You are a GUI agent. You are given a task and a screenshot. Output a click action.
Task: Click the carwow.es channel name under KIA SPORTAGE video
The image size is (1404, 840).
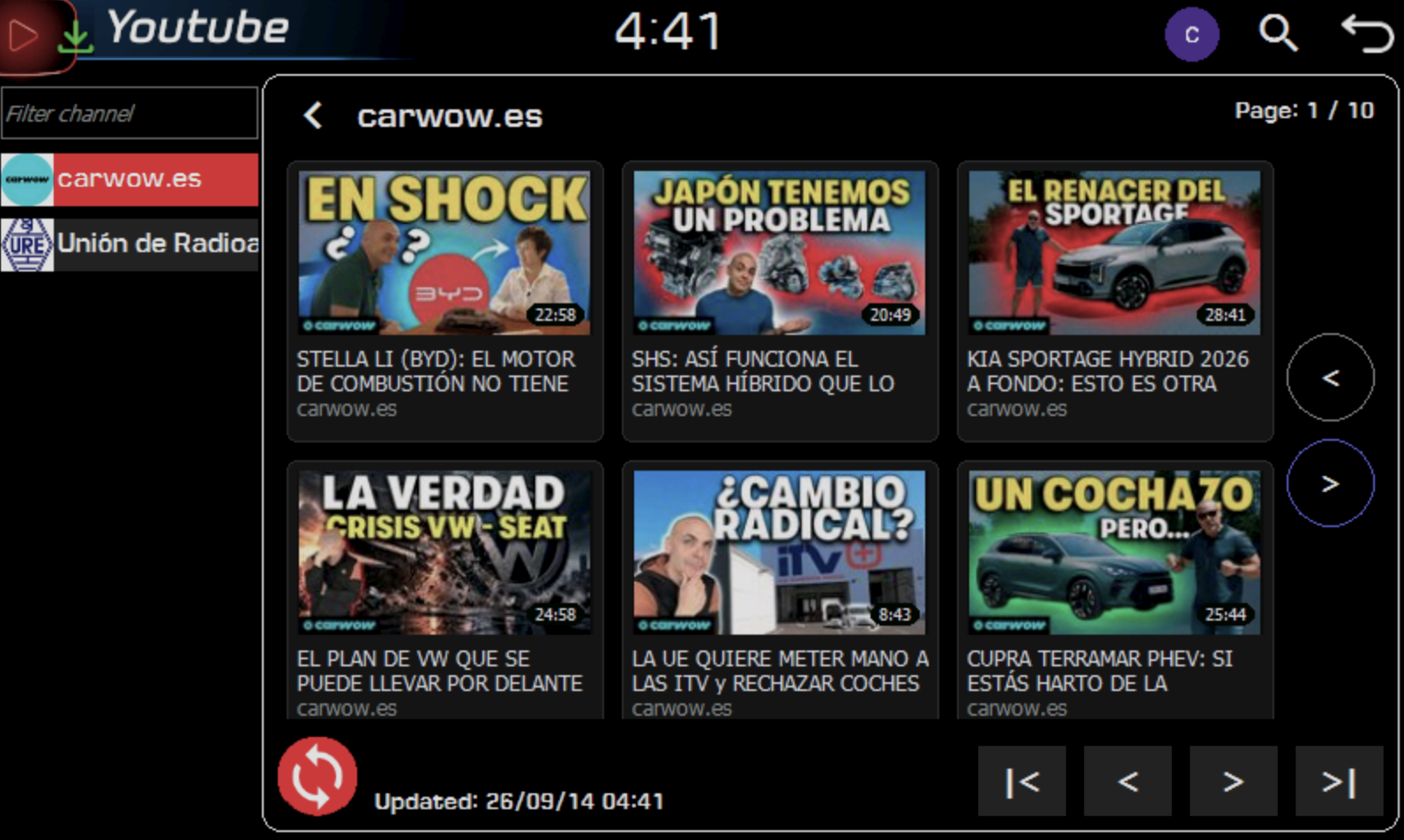pos(1017,409)
